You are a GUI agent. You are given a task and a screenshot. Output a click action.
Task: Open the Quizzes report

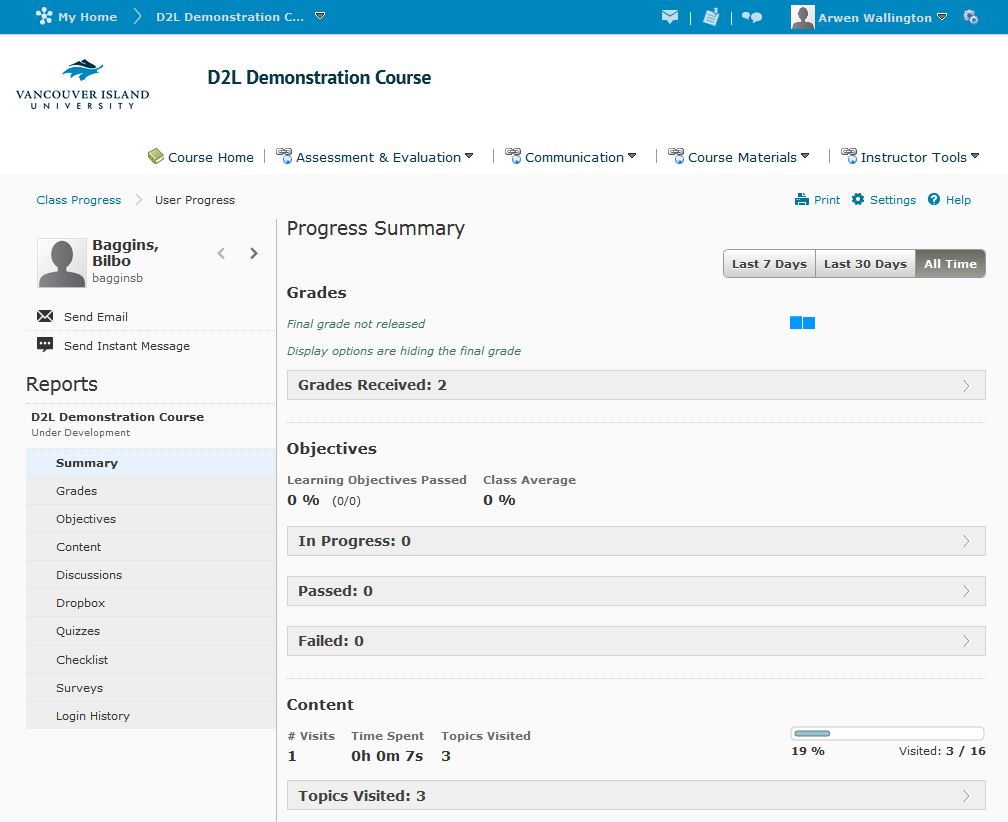click(151, 631)
